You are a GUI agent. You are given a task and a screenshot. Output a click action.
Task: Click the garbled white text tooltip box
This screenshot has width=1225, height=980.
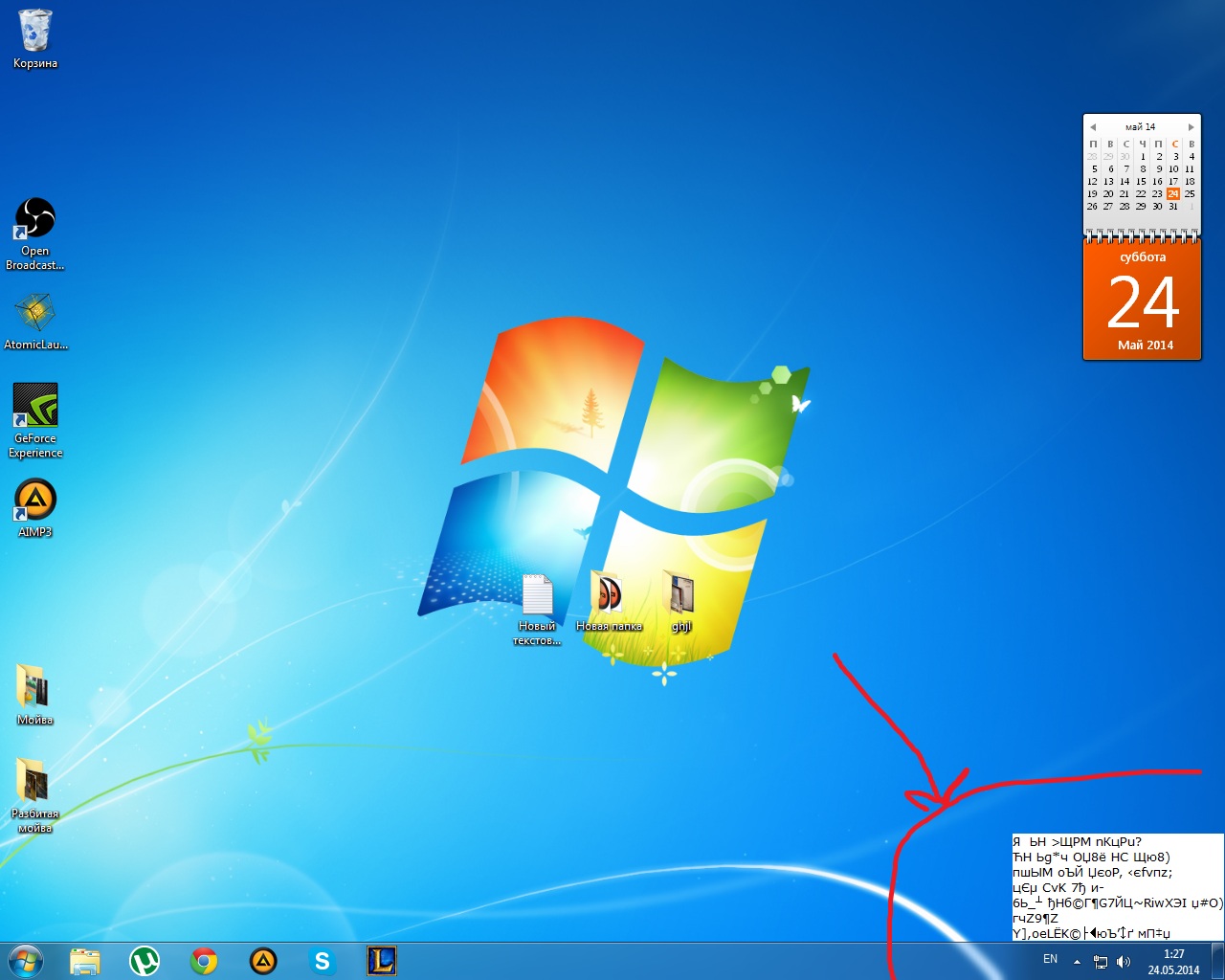[1118, 887]
